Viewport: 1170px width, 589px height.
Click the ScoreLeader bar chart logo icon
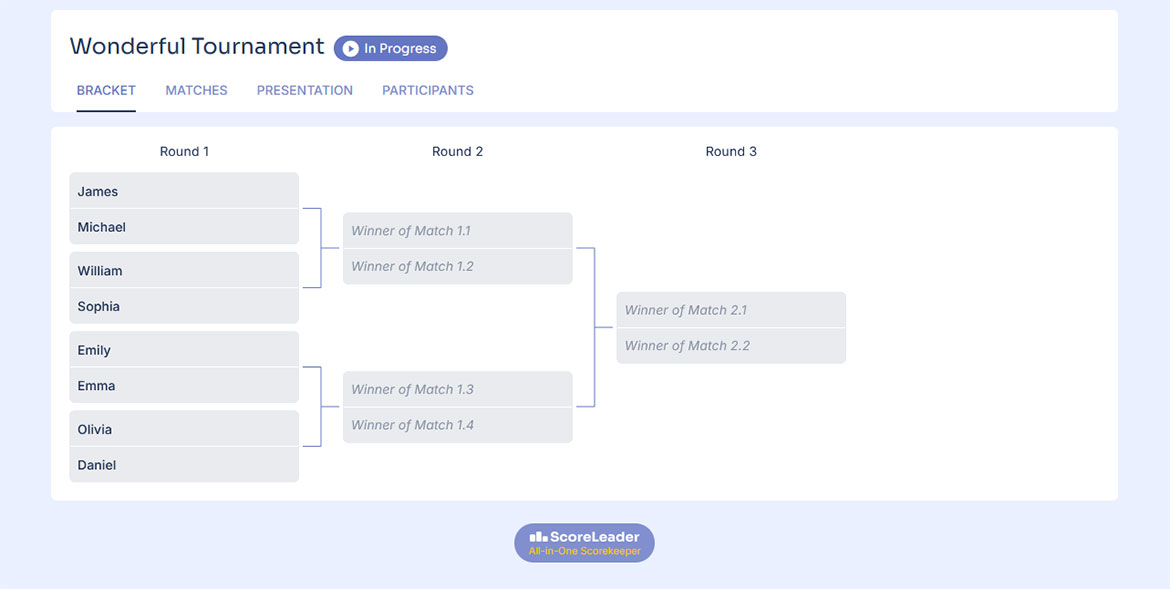[538, 537]
